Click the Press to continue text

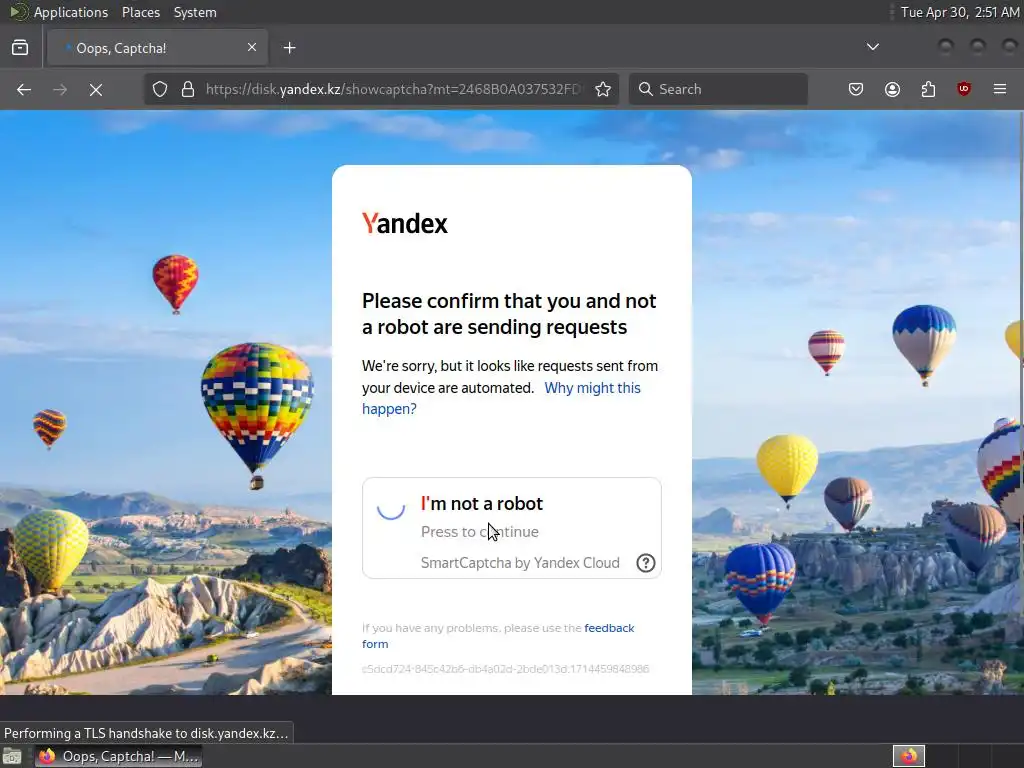[x=480, y=532]
